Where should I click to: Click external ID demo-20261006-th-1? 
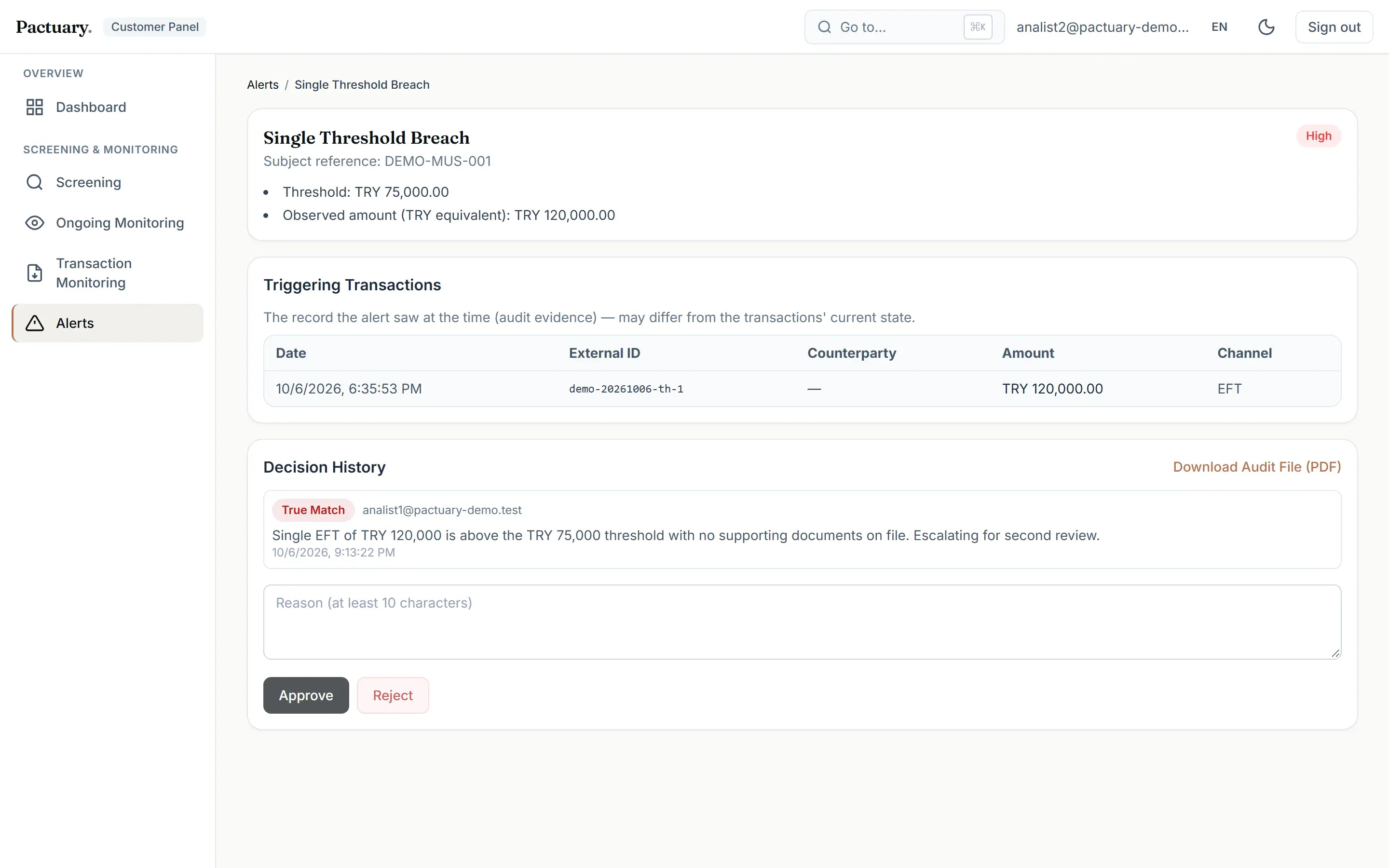pyautogui.click(x=626, y=389)
